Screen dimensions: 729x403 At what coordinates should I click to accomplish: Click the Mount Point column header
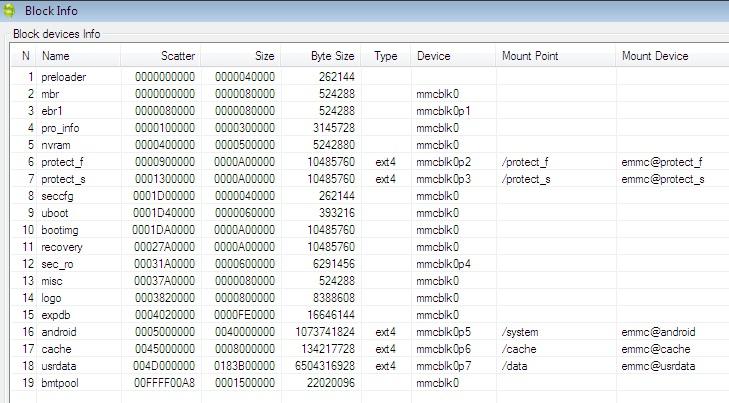[x=556, y=56]
